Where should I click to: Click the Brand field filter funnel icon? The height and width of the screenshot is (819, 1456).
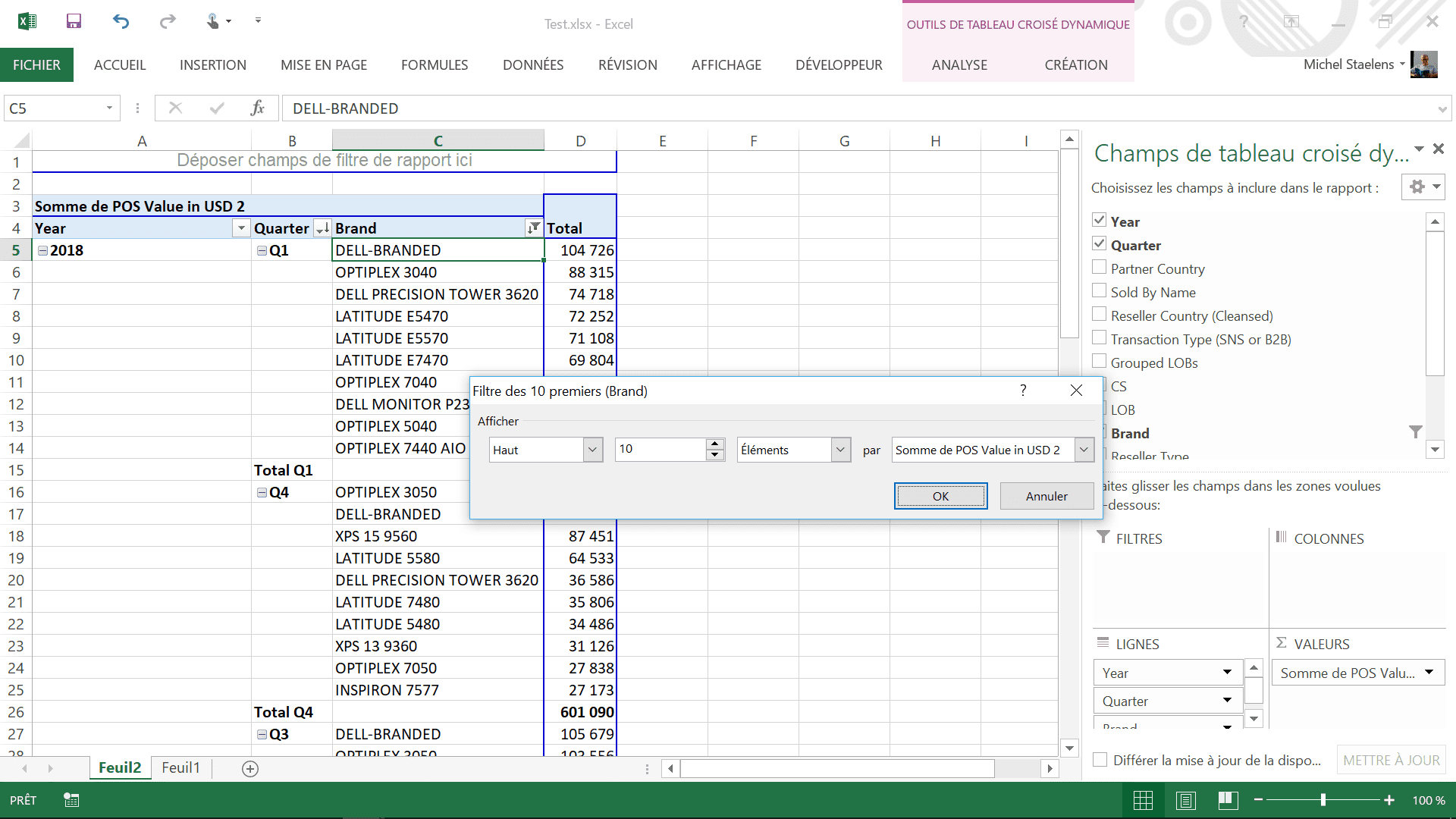(x=1415, y=432)
